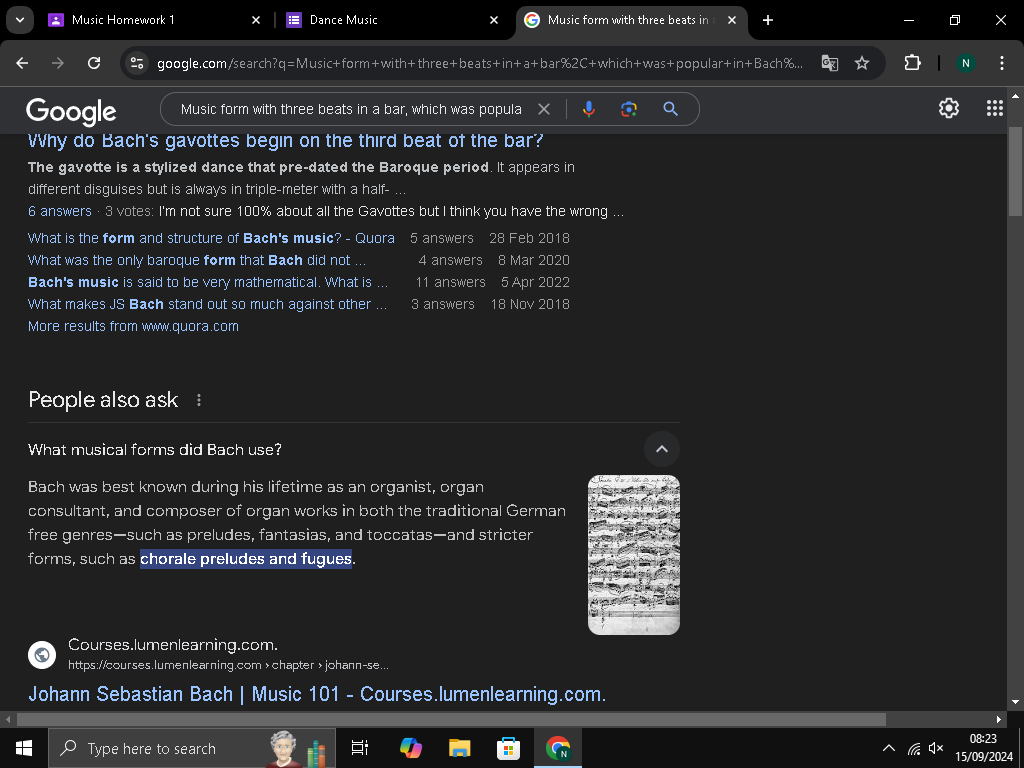Bookmark this page with the star icon

tap(862, 63)
